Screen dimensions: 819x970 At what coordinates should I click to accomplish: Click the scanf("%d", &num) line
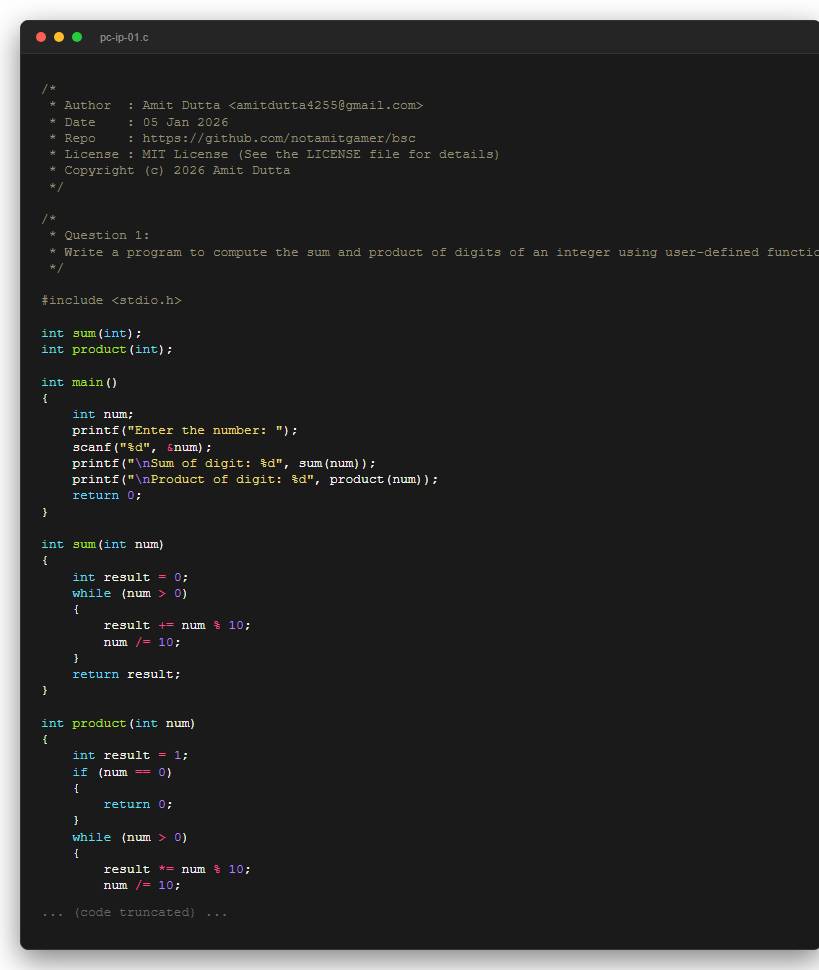pyautogui.click(x=142, y=447)
